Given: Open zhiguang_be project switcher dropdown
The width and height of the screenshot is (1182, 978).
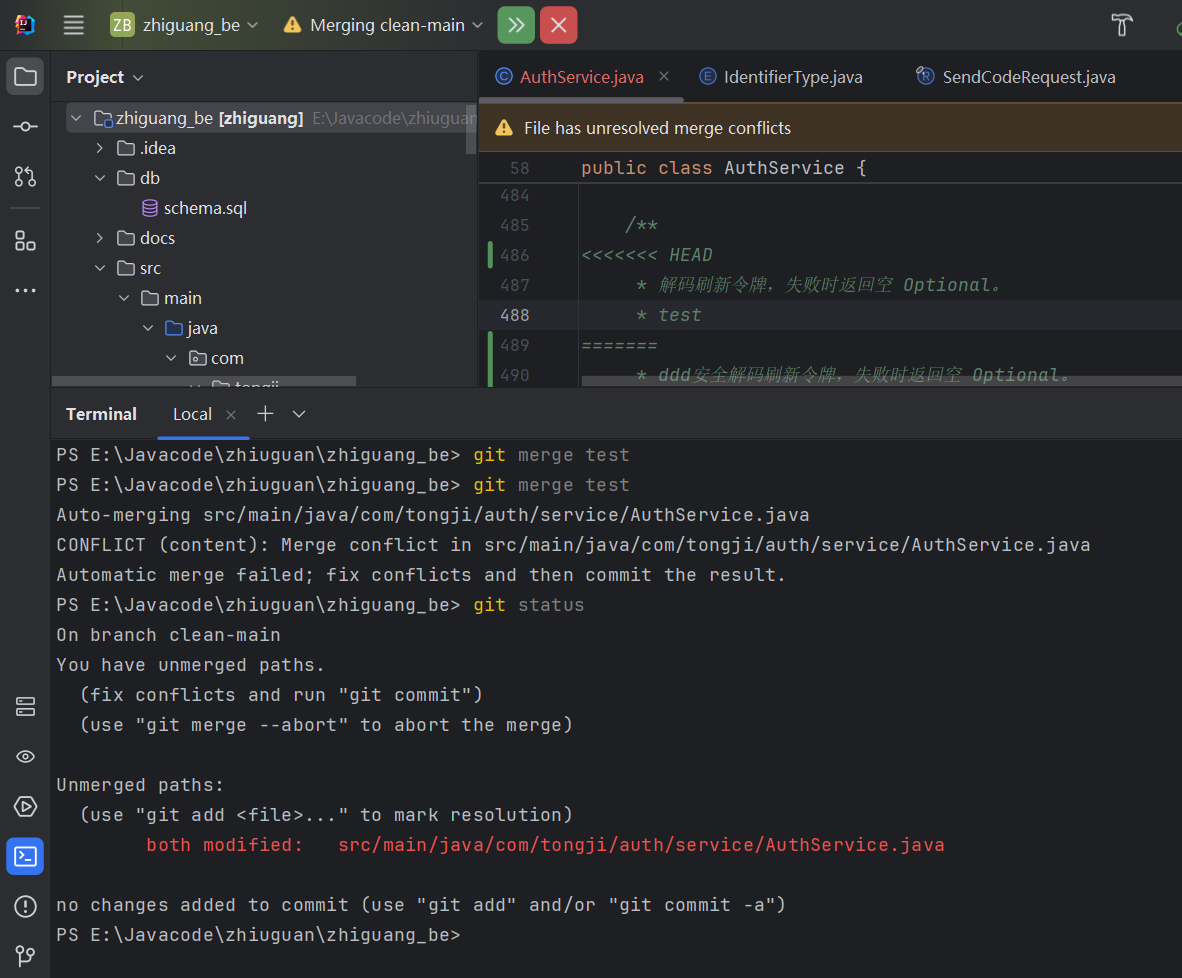Looking at the screenshot, I should (x=185, y=25).
